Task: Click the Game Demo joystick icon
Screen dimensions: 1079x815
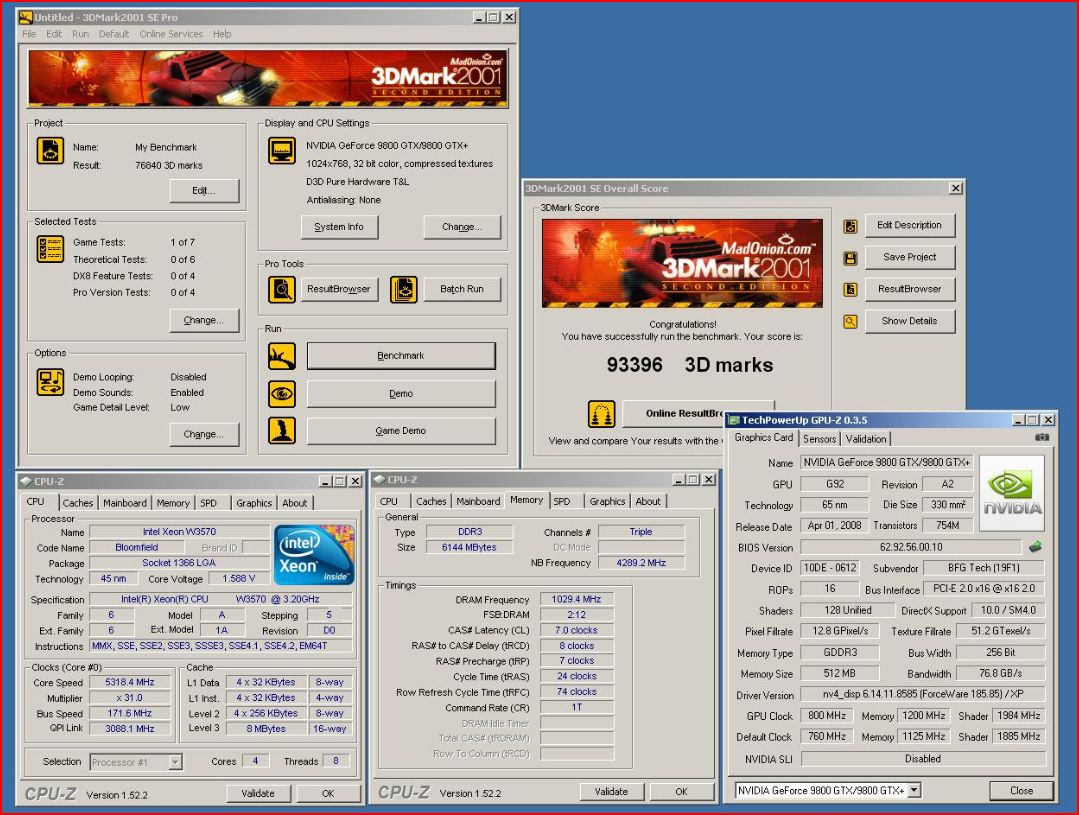Action: (281, 430)
